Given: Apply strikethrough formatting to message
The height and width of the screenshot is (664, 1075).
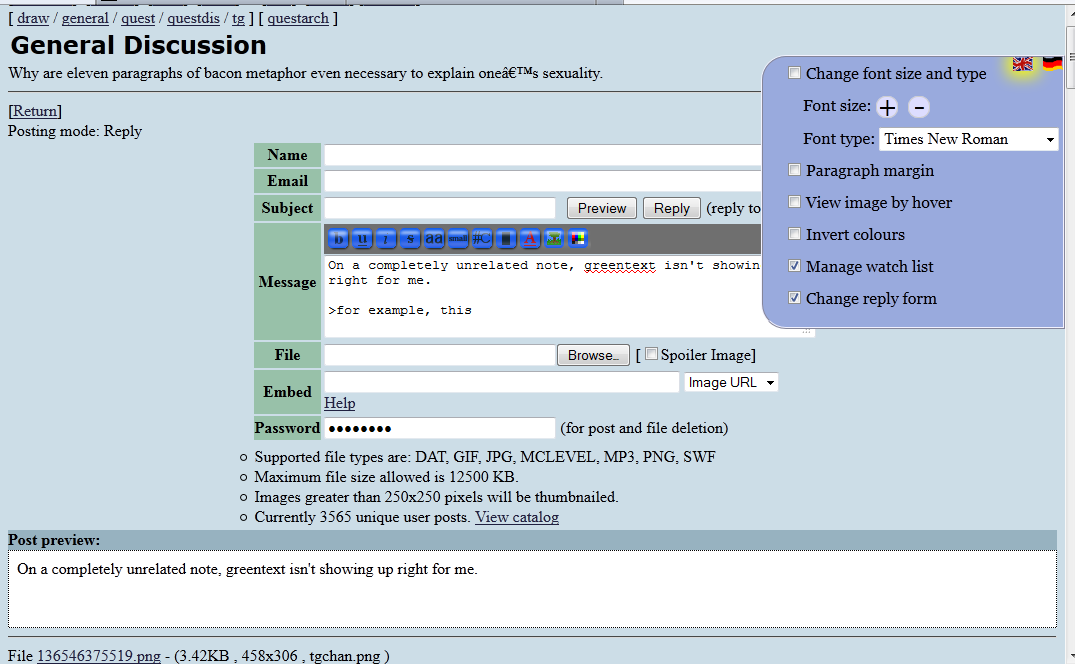Looking at the screenshot, I should tap(409, 239).
